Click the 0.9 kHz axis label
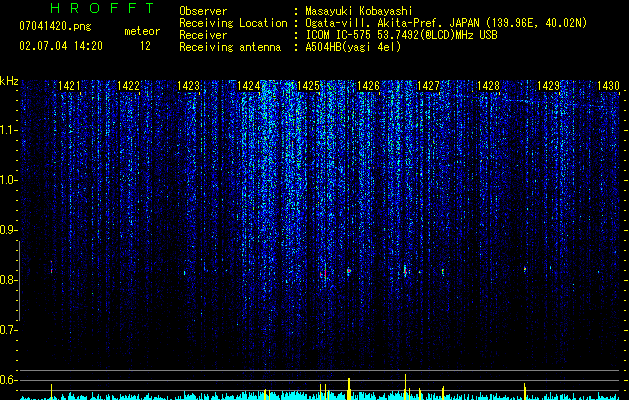This screenshot has width=629, height=400. [8, 230]
